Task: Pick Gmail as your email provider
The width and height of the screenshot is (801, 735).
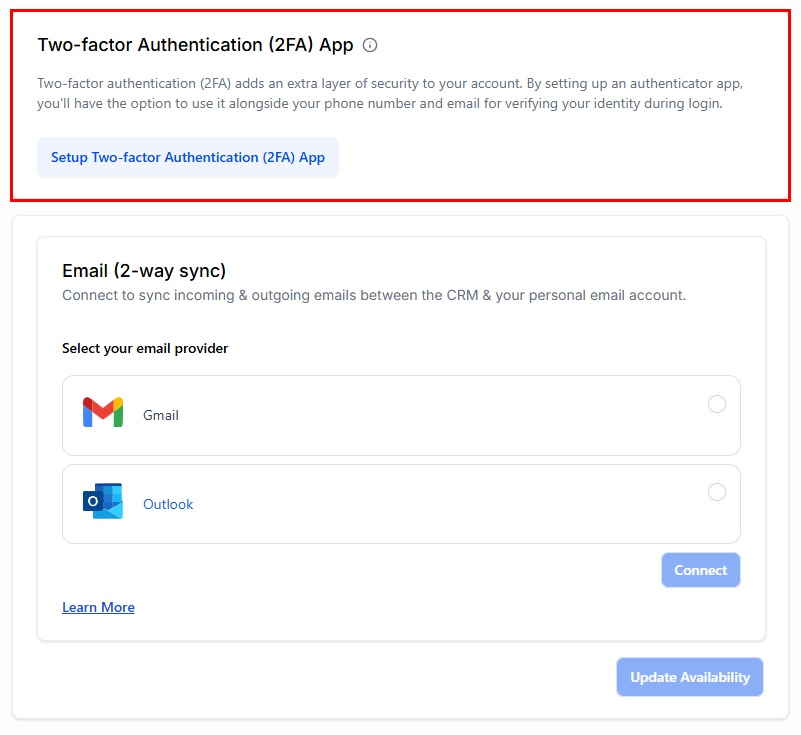Action: point(716,404)
